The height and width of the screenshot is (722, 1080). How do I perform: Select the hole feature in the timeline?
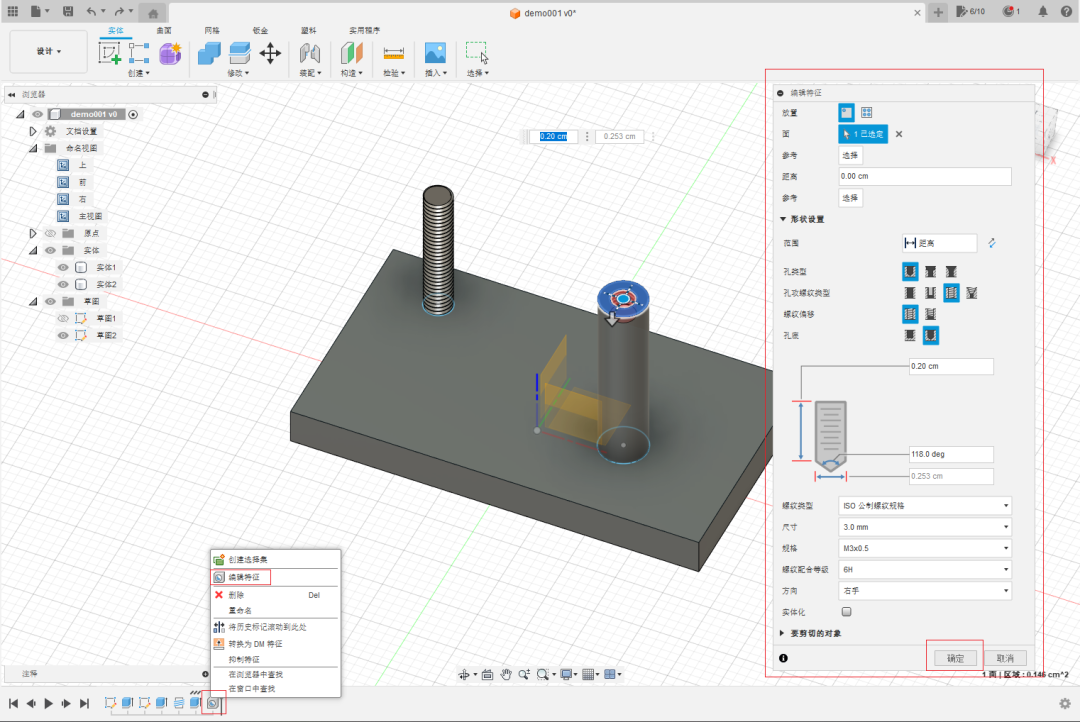pos(213,703)
